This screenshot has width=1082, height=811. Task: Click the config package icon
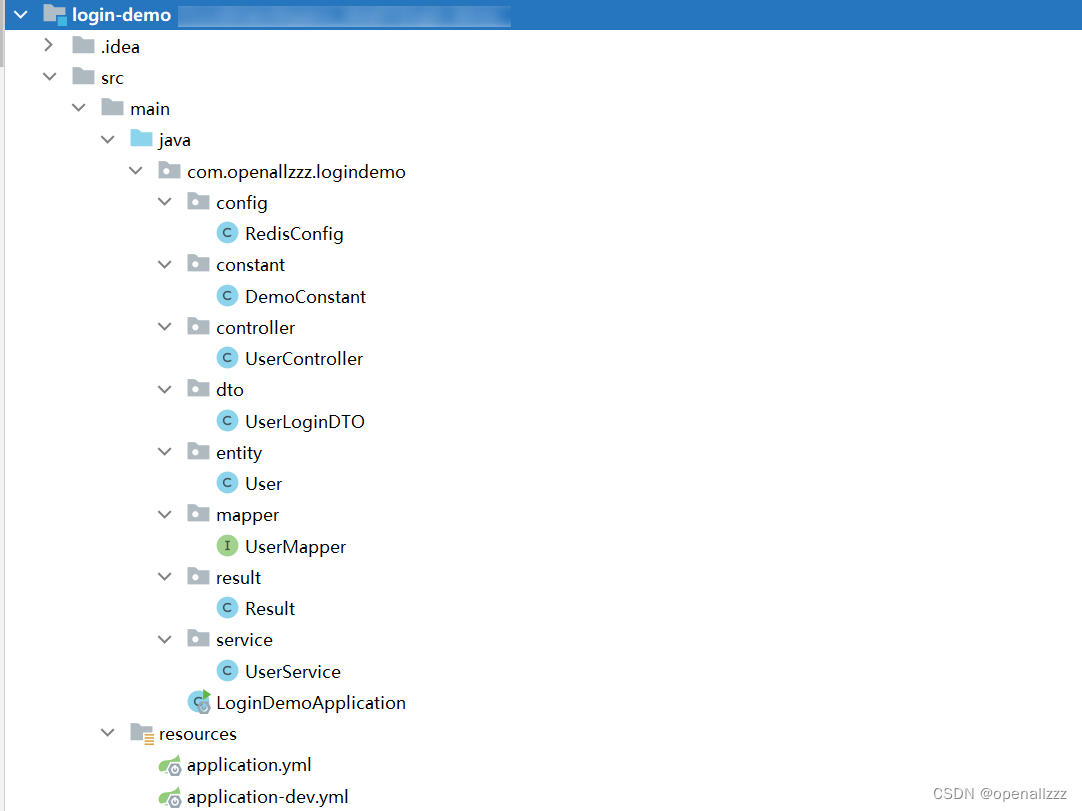tap(199, 201)
